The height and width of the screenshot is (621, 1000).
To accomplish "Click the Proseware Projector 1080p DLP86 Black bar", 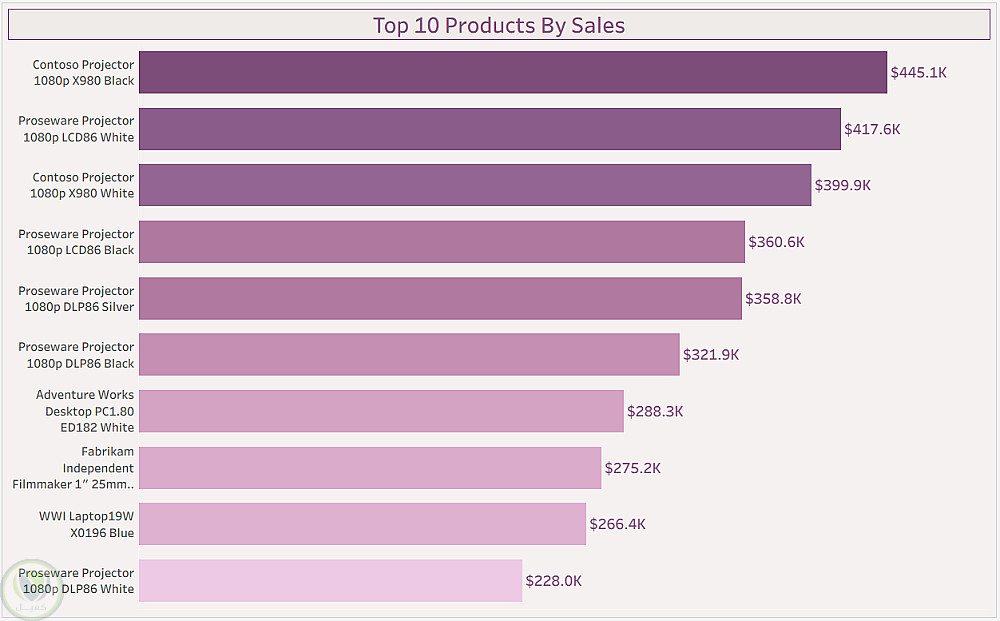I will point(409,354).
